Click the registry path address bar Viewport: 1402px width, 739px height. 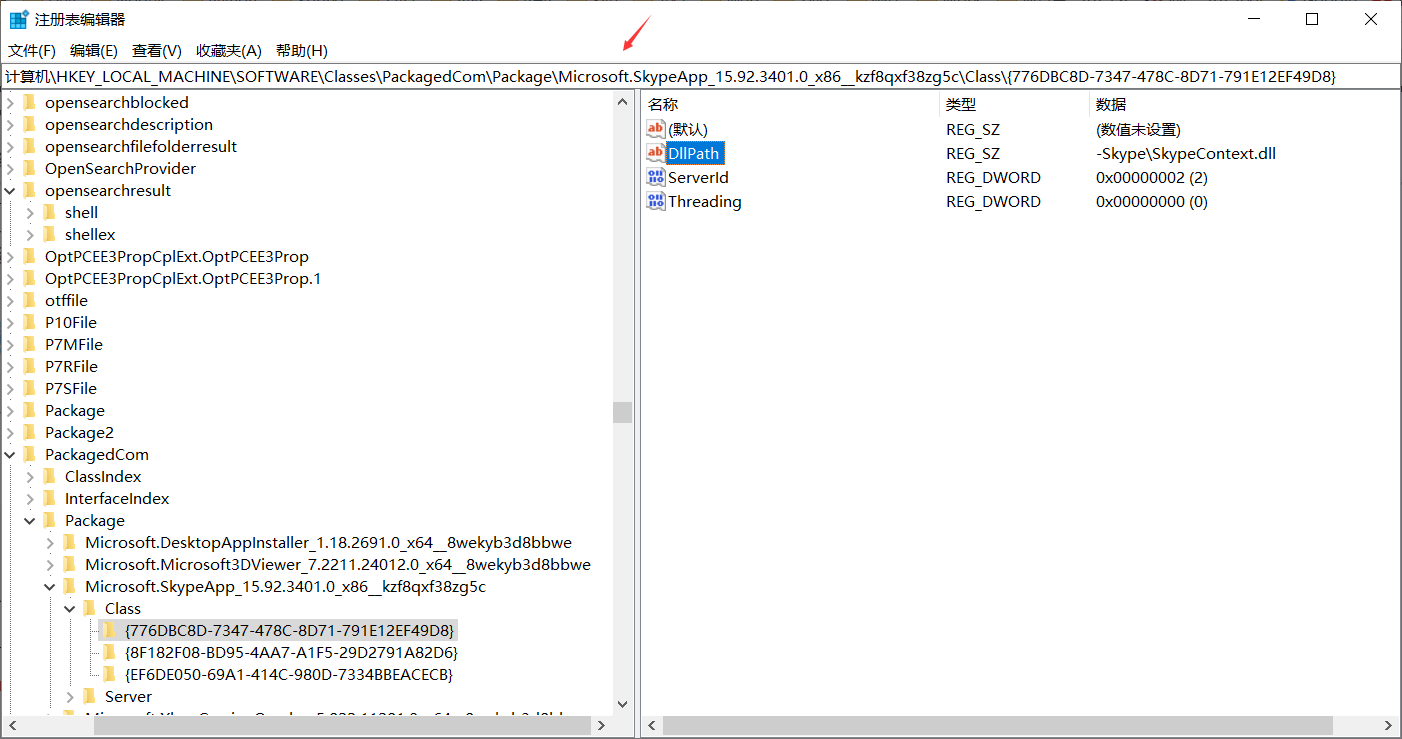pos(700,76)
